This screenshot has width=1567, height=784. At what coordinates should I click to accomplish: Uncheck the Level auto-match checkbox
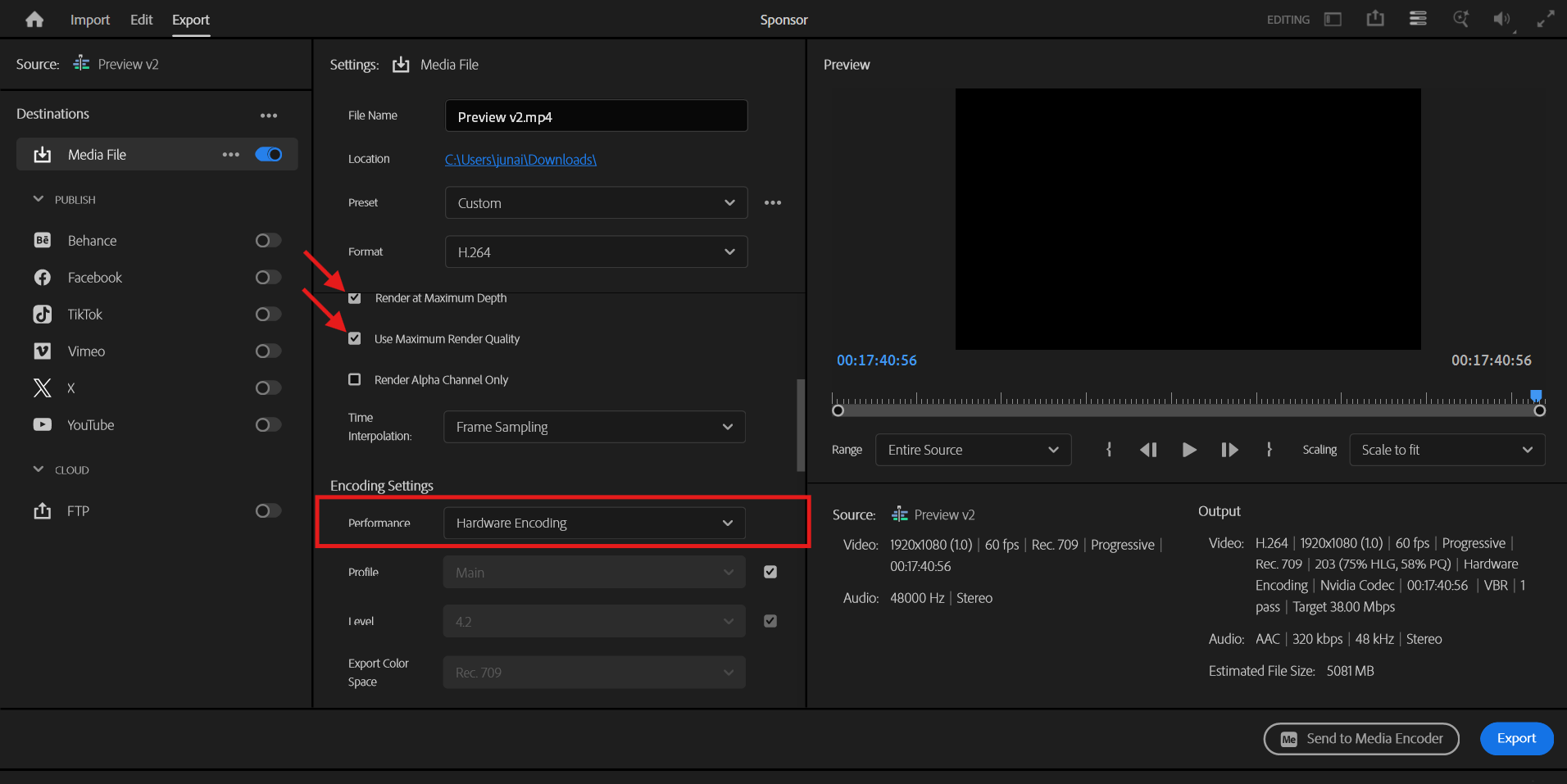tap(770, 621)
